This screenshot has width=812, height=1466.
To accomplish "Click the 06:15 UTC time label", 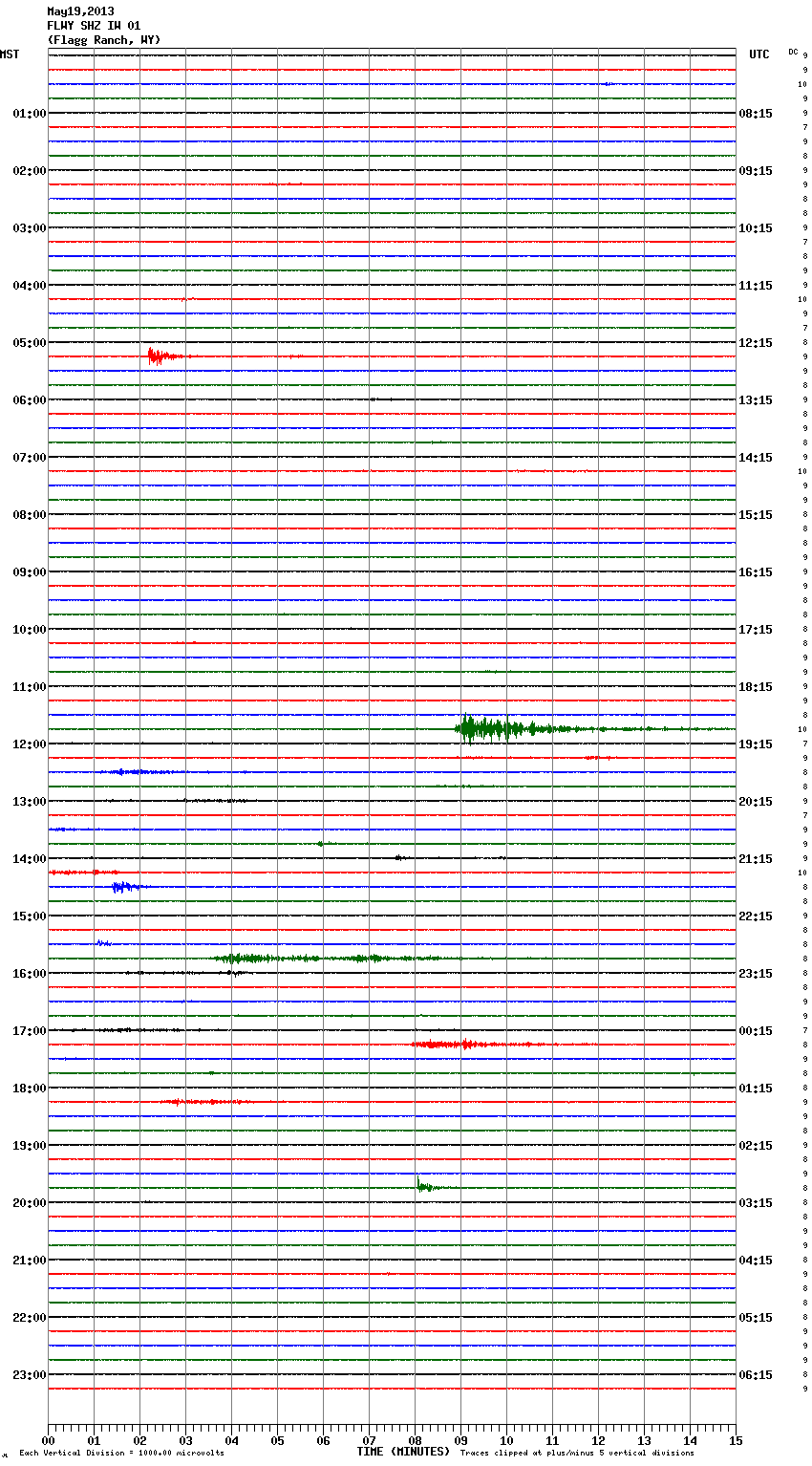I will click(756, 1375).
